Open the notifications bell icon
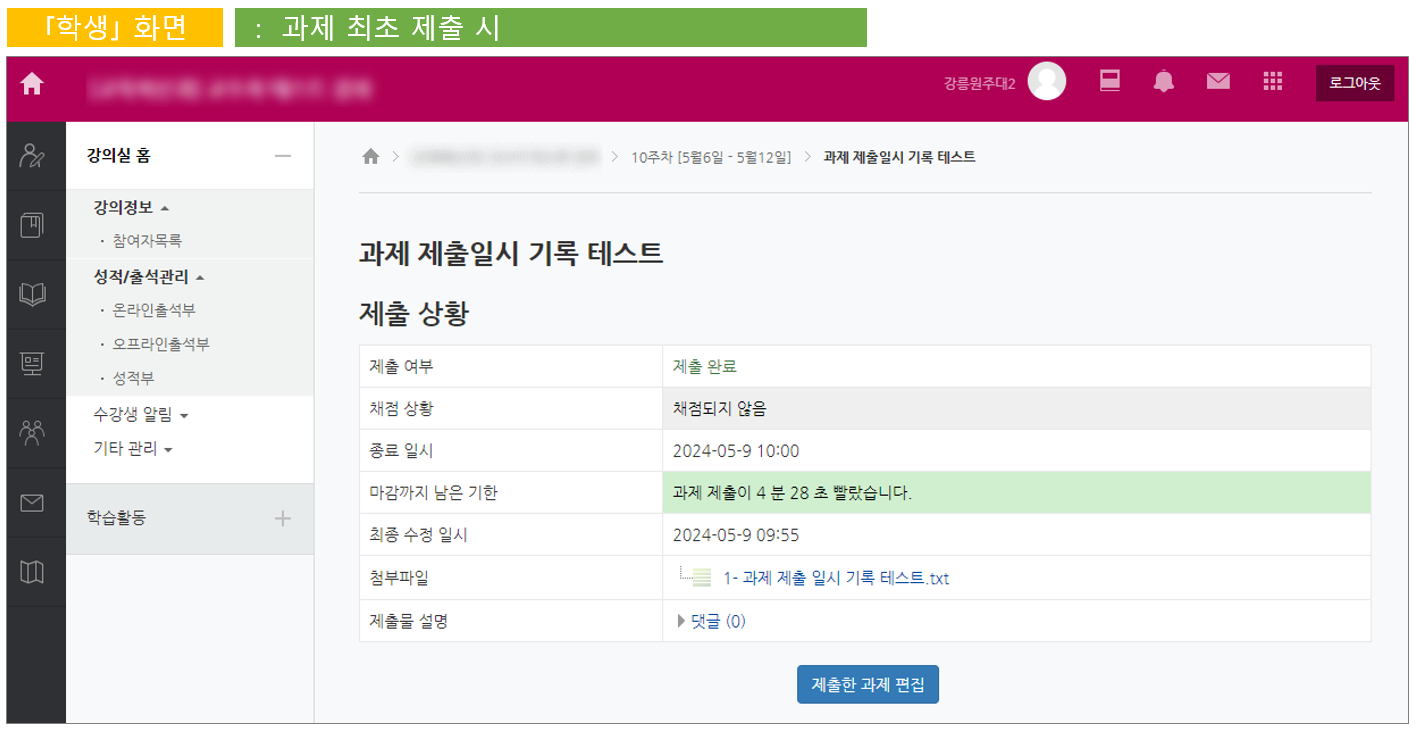The width and height of the screenshot is (1418, 734). pyautogui.click(x=1163, y=83)
